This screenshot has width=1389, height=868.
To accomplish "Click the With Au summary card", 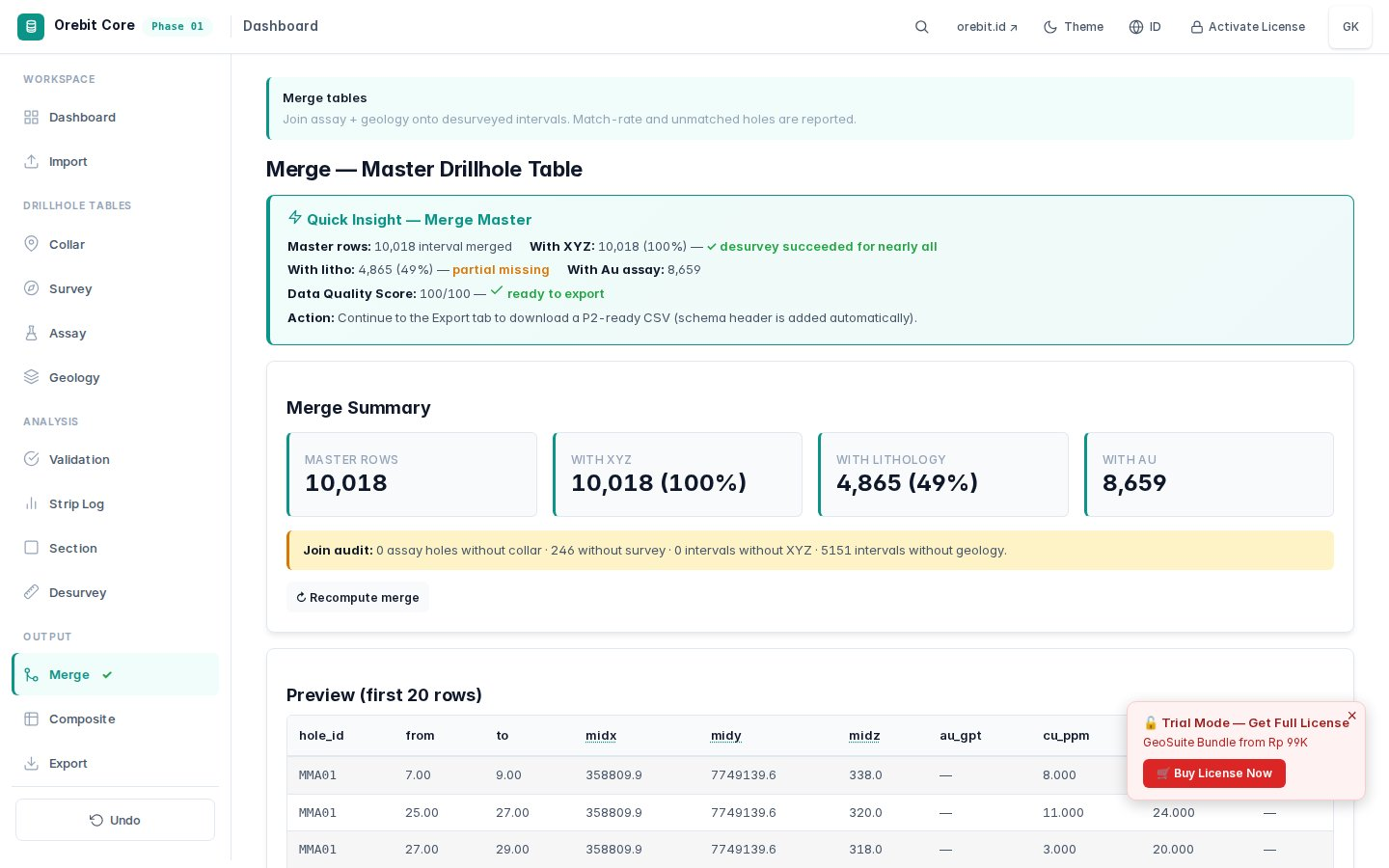I will pos(1209,475).
